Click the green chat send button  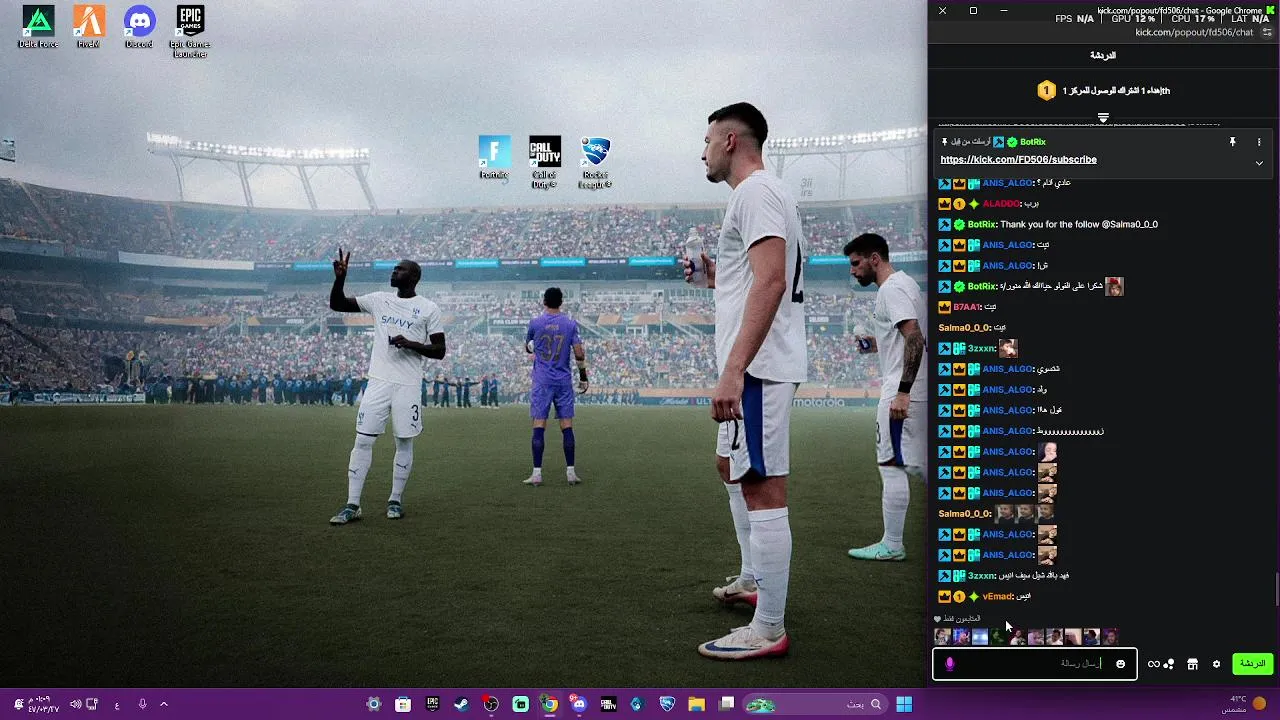(1252, 664)
